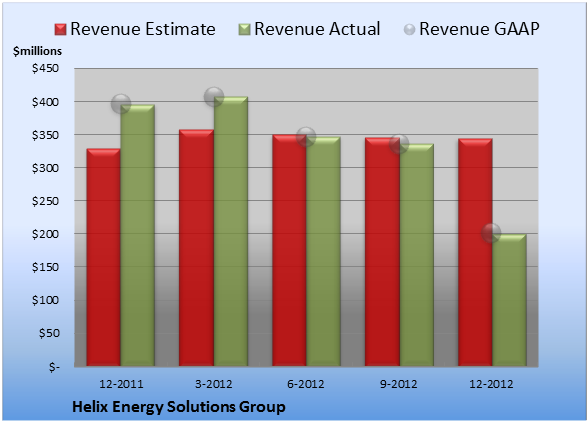Select the "12-2012" quarter label

[491, 384]
